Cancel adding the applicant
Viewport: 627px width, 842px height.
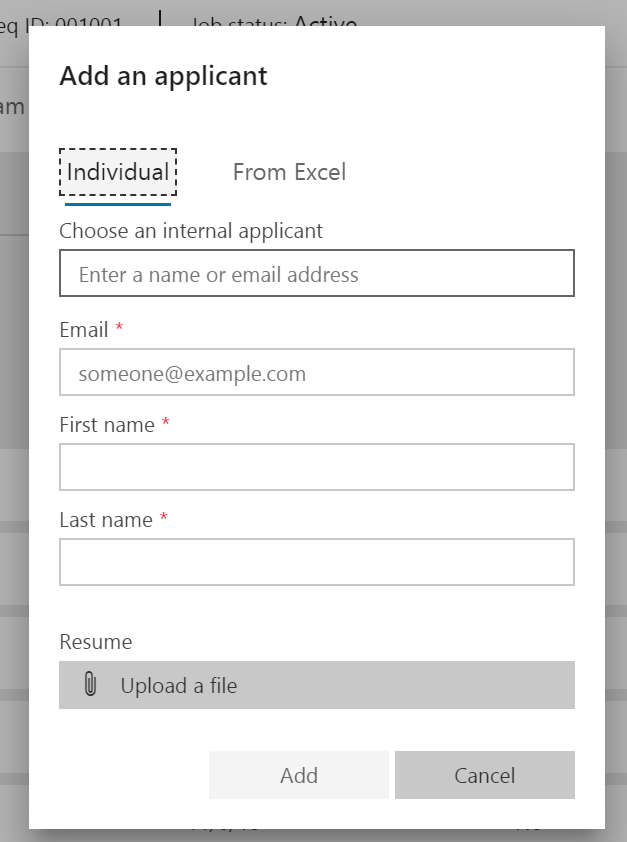point(484,775)
